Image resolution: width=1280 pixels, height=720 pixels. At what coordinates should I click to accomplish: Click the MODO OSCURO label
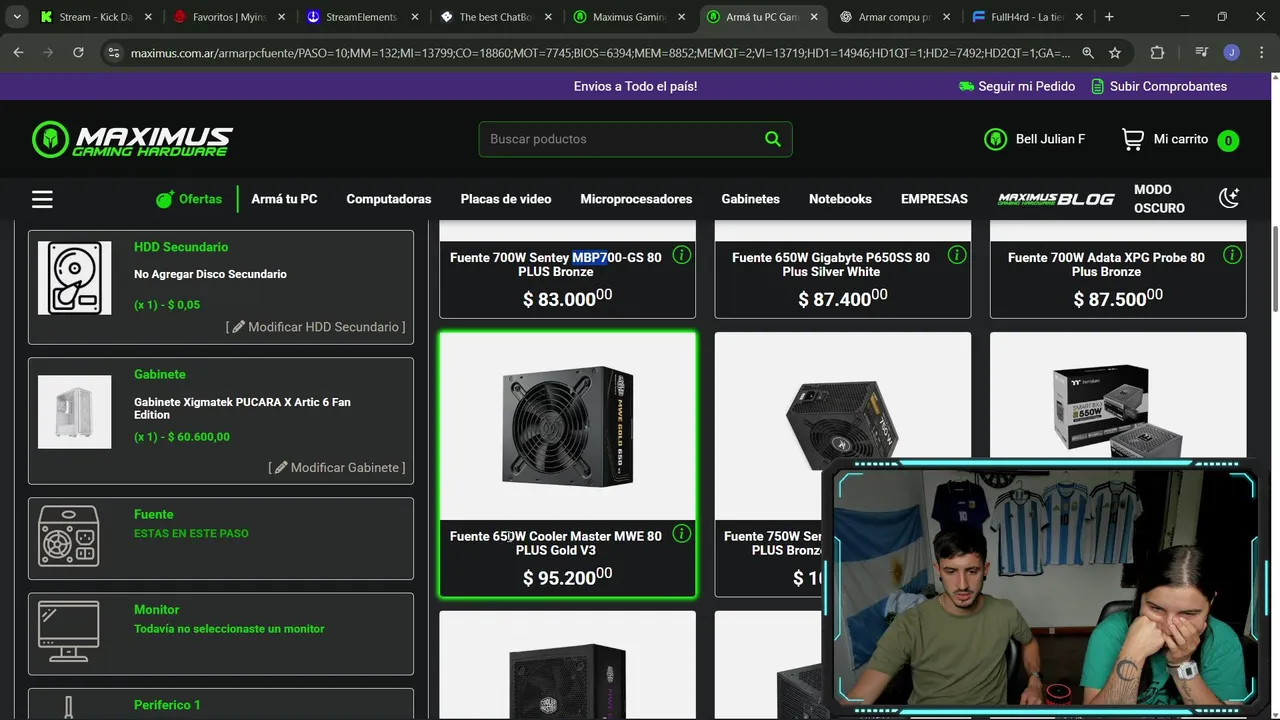coord(1159,199)
